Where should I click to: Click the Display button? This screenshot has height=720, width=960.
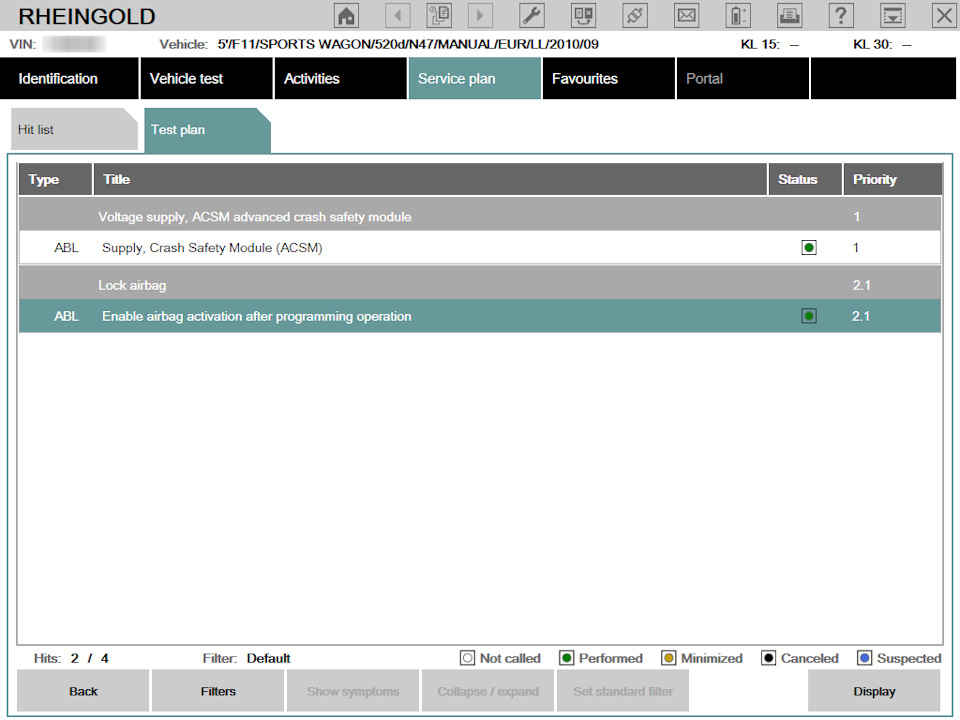click(874, 691)
